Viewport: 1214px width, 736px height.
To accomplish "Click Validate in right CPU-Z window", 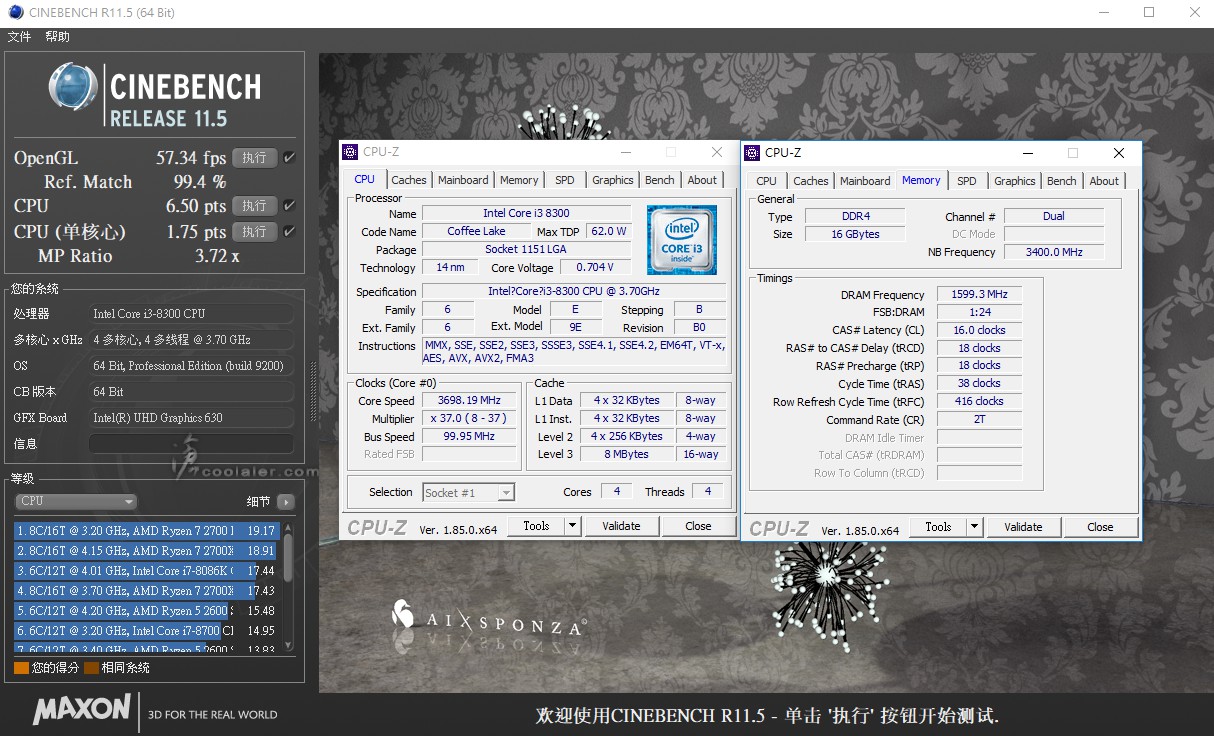I will (1023, 527).
